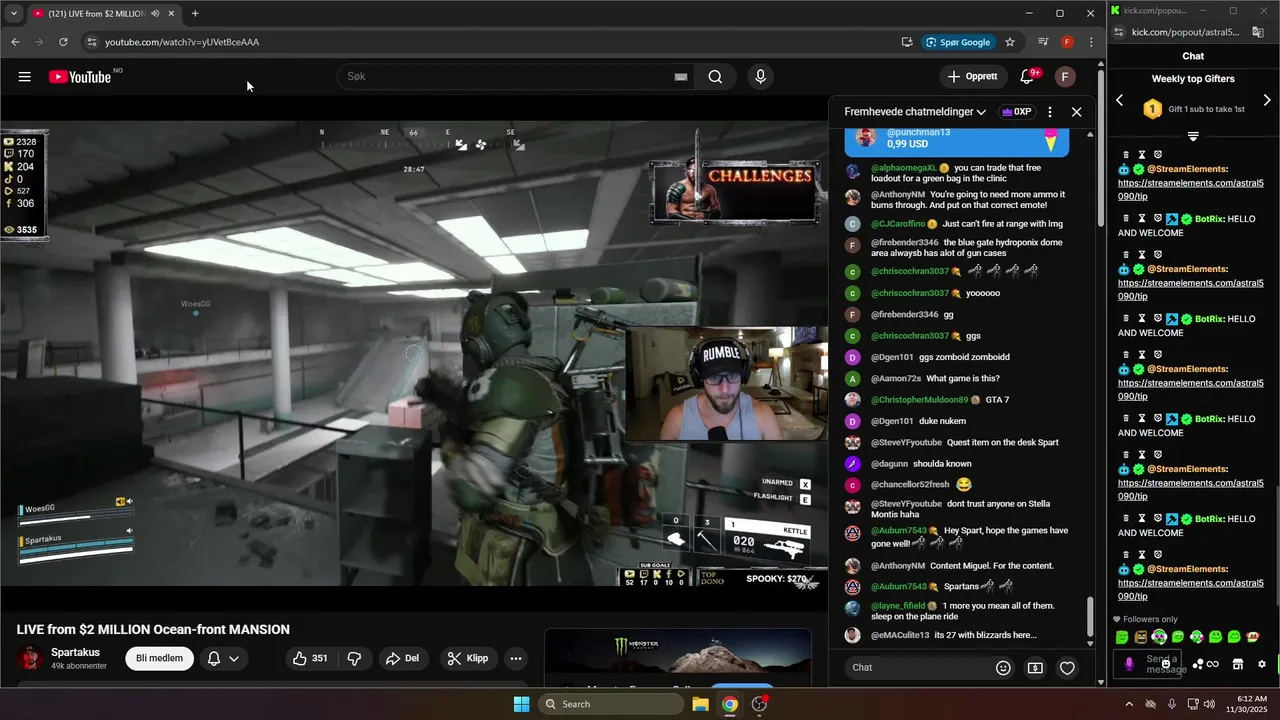The image size is (1280, 720).
Task: Toggle Windows system tray microphone
Action: tap(1172, 704)
